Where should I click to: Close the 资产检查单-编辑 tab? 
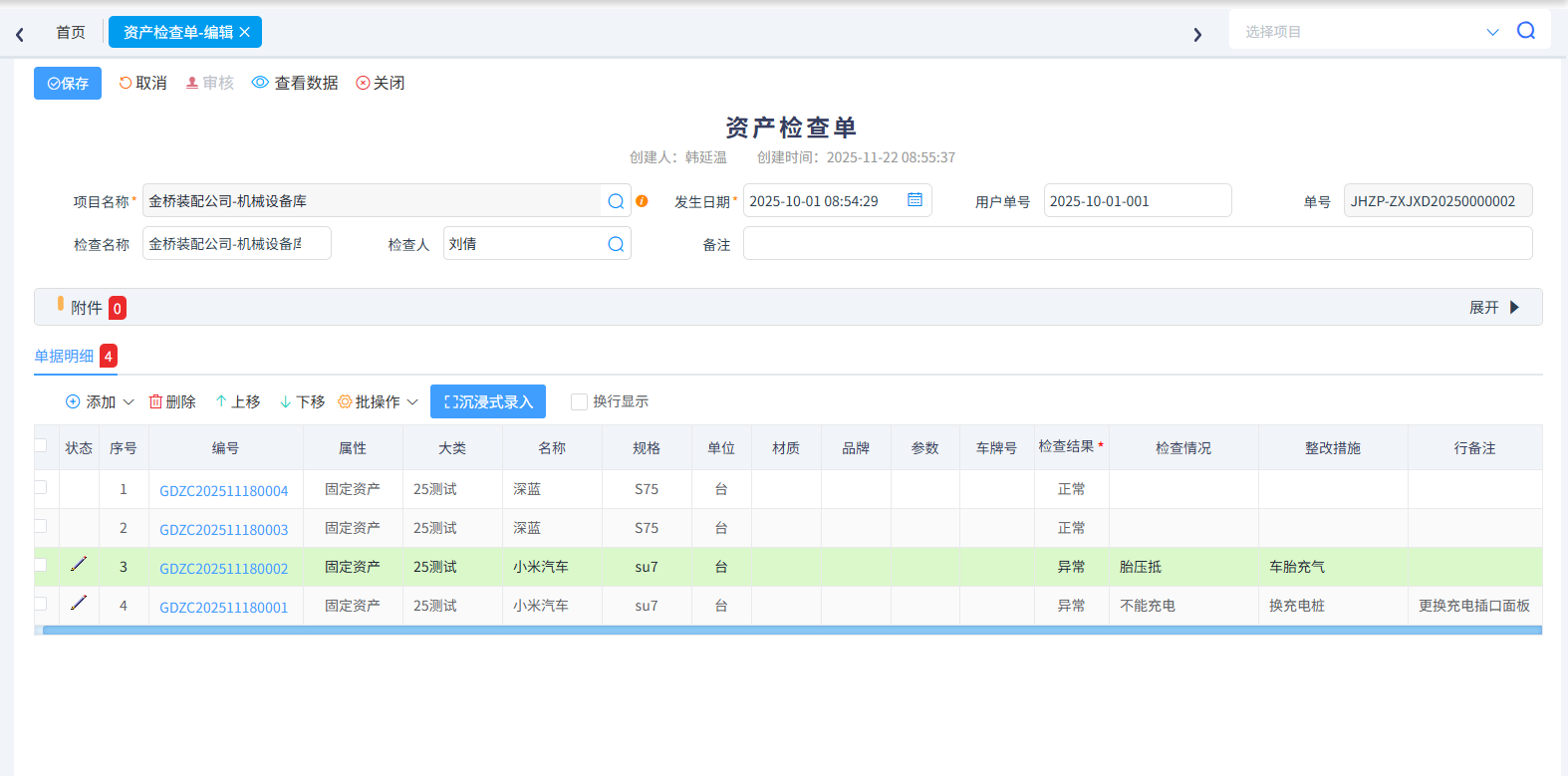tap(245, 32)
